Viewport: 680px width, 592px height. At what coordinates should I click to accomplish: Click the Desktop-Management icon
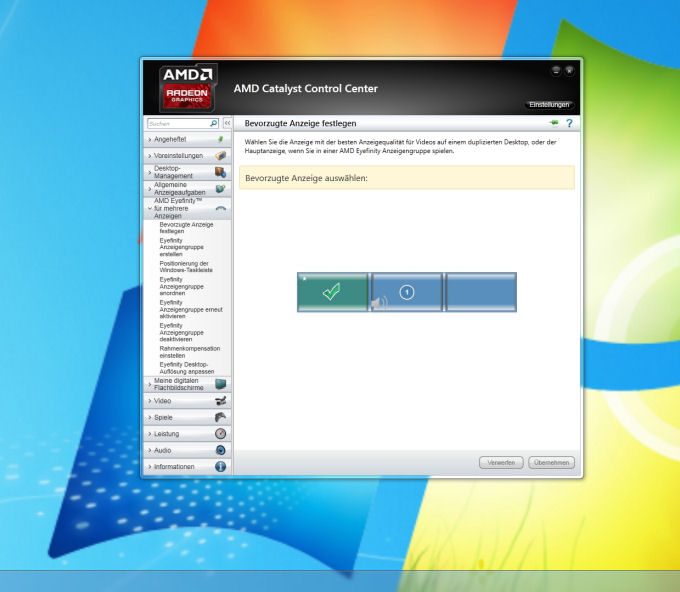[x=220, y=172]
